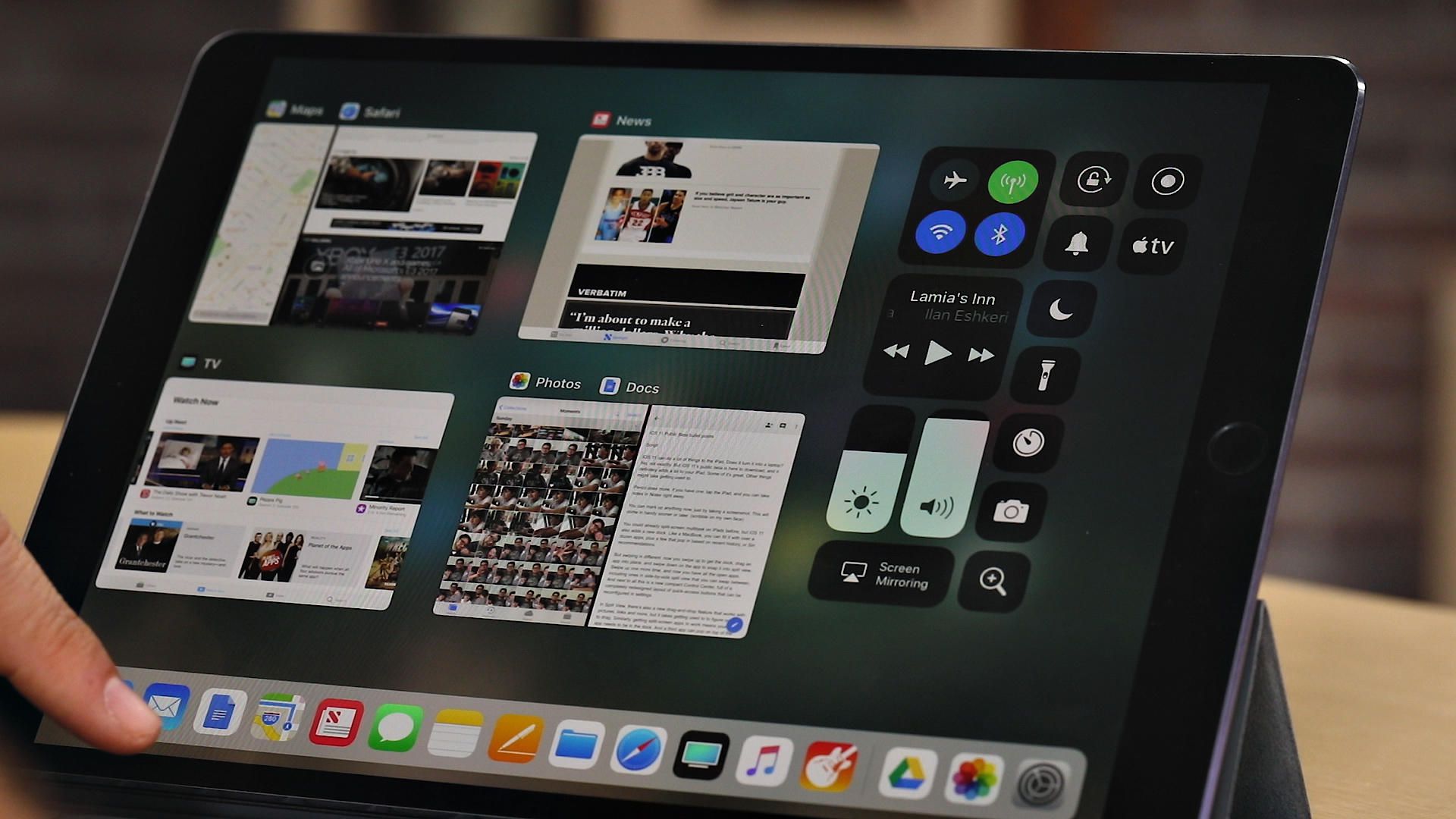Screen dimensions: 1456x819
Task: Open Screen Mirroring settings
Action: click(885, 577)
